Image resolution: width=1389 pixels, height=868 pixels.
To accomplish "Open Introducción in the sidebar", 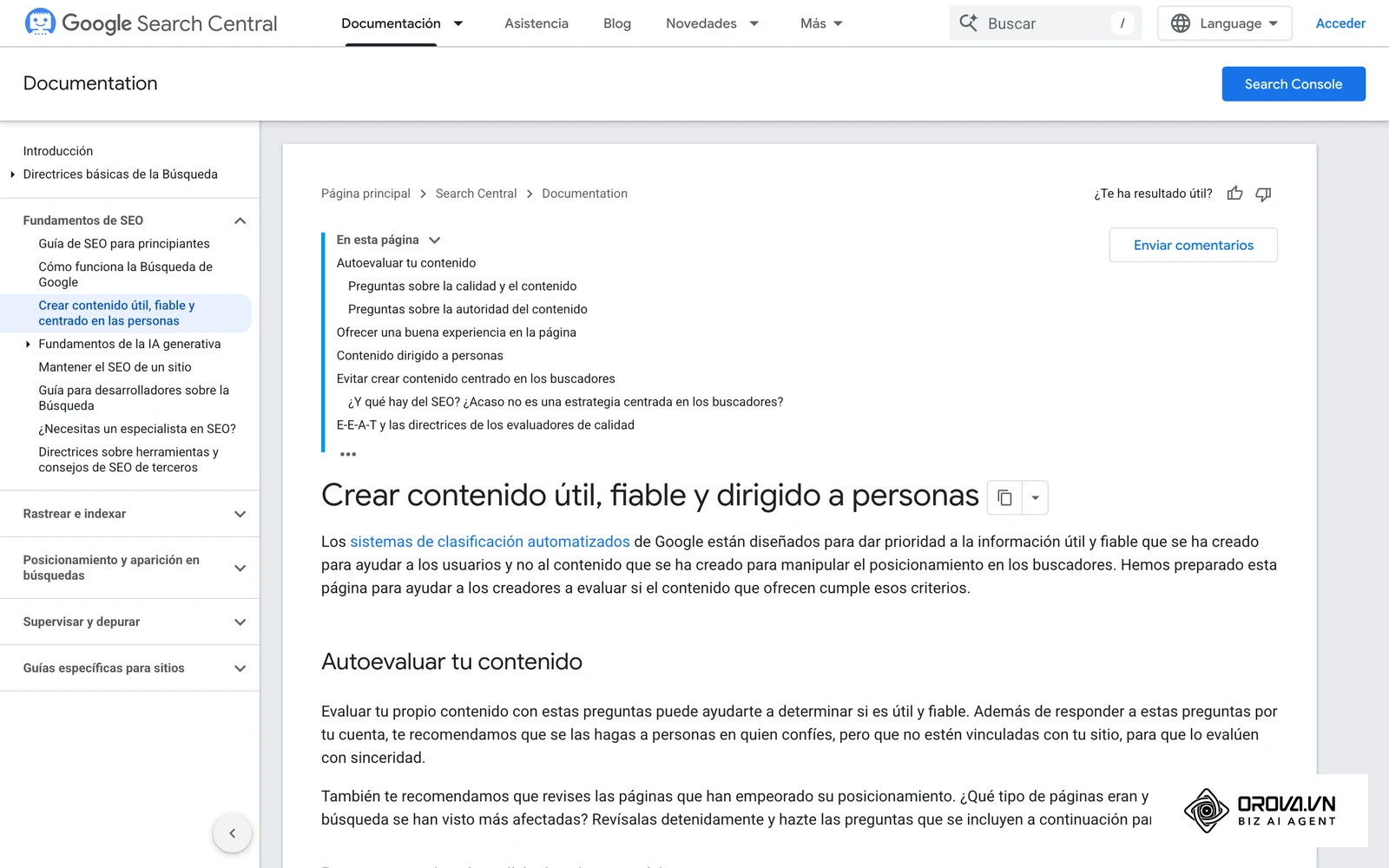I will [58, 151].
